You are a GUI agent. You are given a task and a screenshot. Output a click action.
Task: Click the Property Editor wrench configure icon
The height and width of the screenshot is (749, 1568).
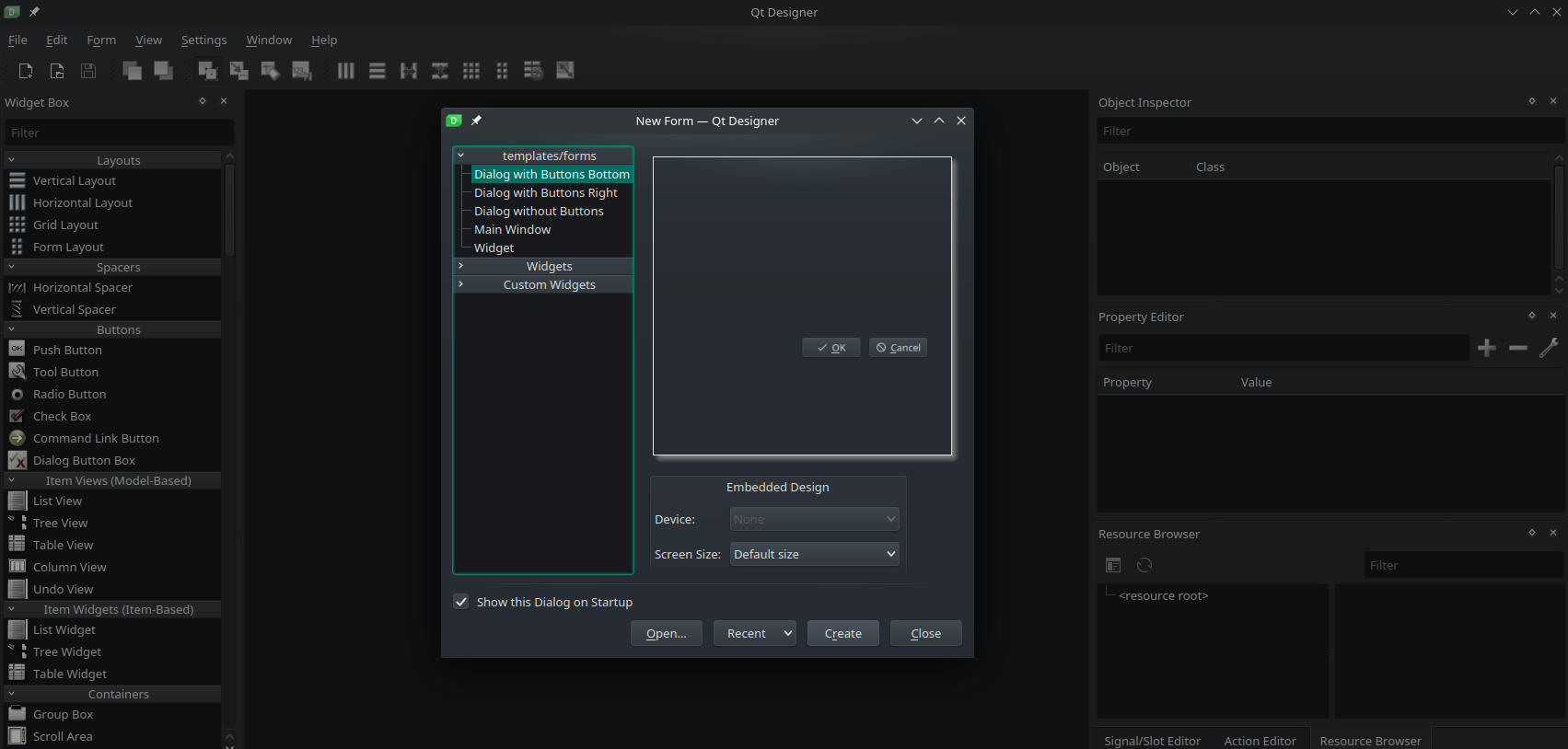(x=1549, y=348)
